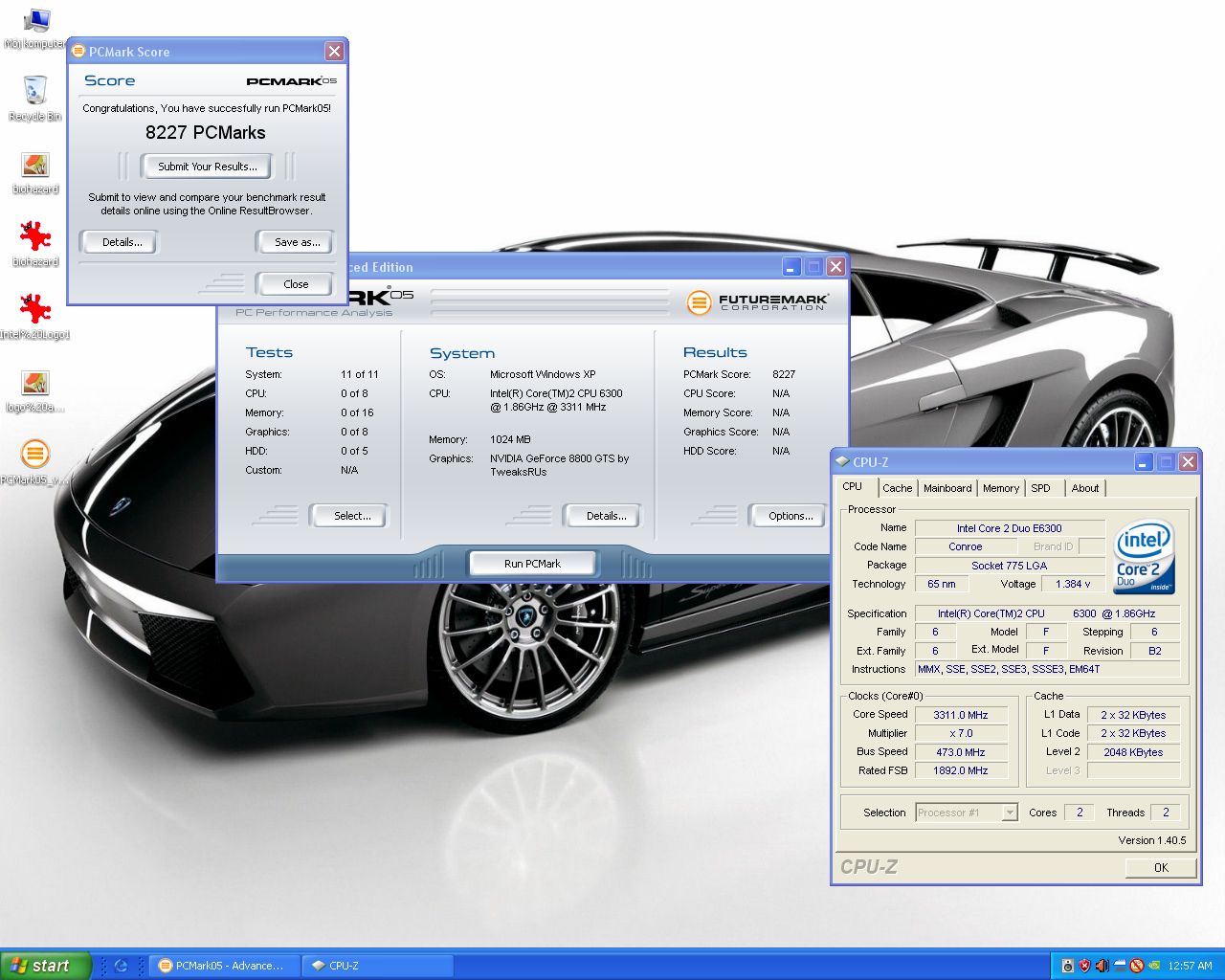Click the System tests count 11 of 11
Viewport: 1225px width, 980px height.
click(x=360, y=374)
